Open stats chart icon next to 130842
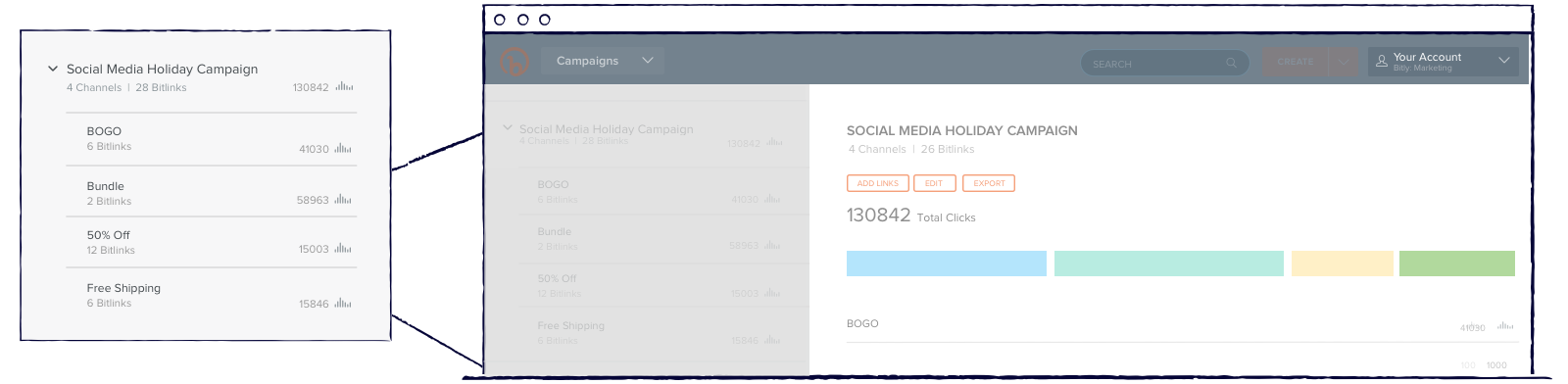1568x384 pixels. (344, 87)
